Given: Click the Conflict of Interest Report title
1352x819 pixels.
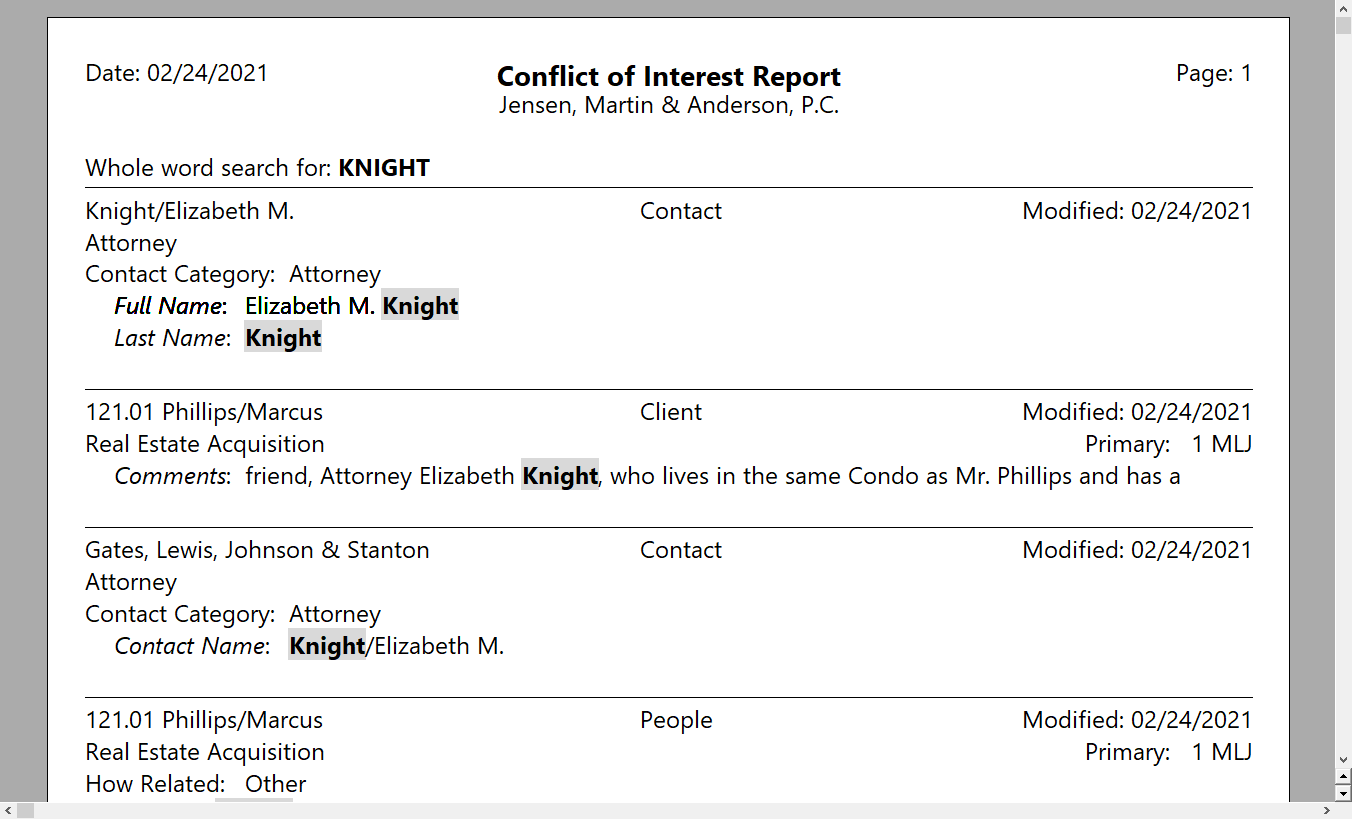Looking at the screenshot, I should (668, 77).
